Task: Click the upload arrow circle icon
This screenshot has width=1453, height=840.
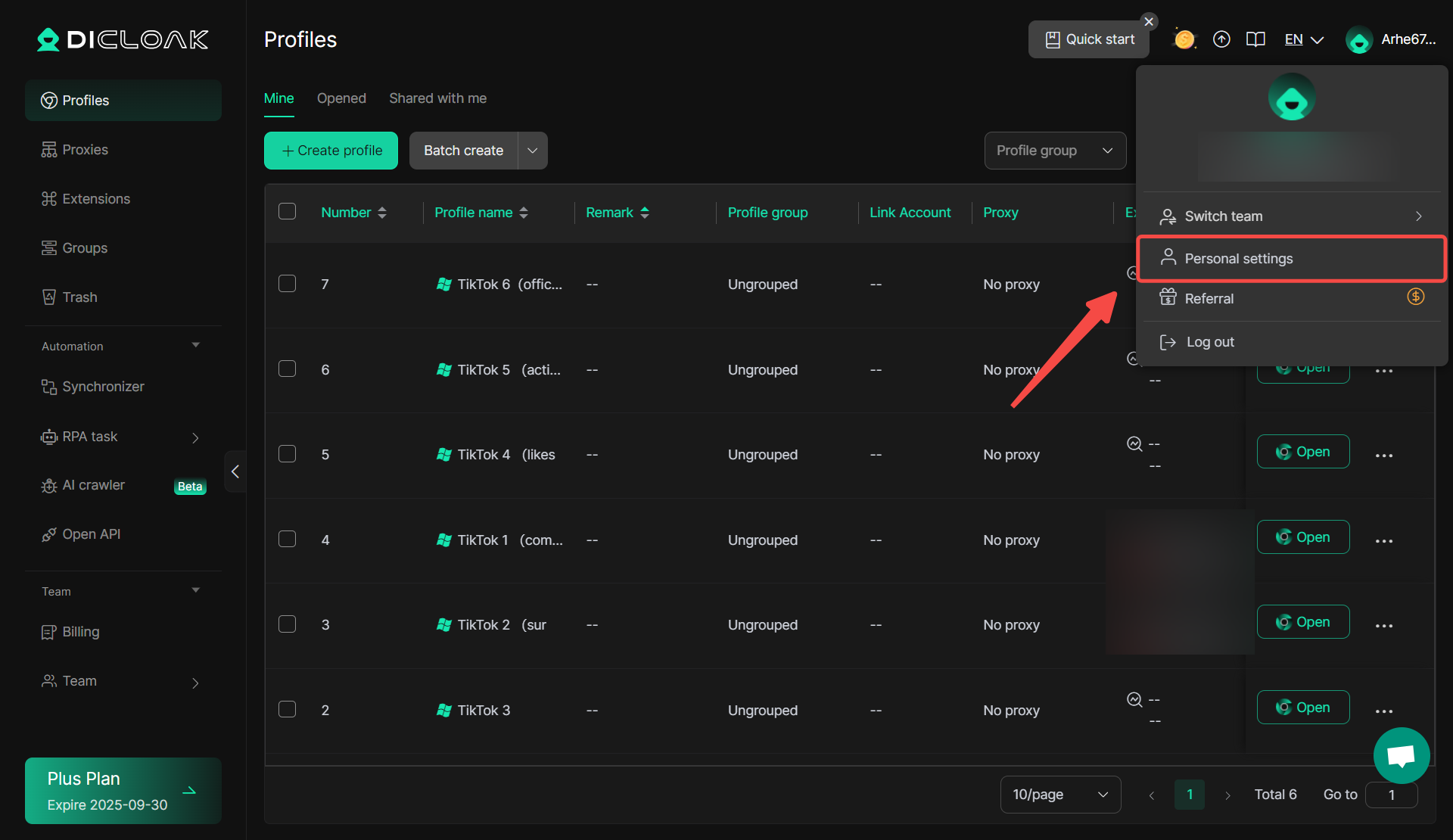Action: [1221, 39]
